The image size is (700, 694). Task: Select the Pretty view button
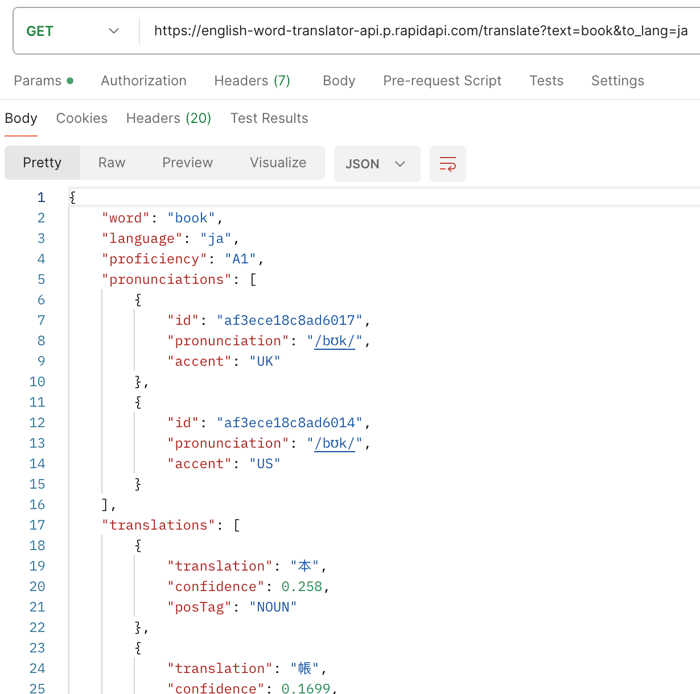click(42, 163)
